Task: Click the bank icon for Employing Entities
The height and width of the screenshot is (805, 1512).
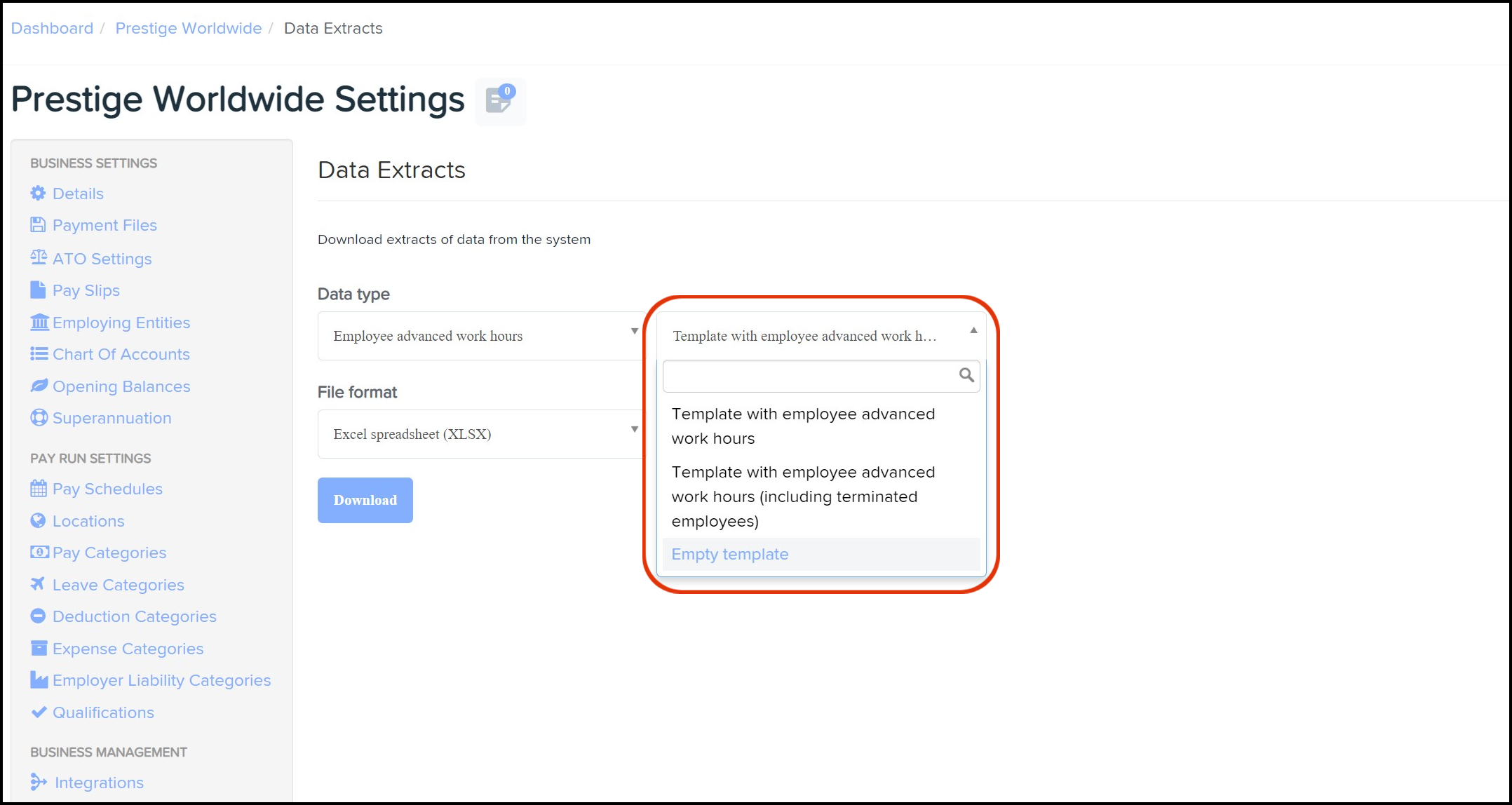Action: pyautogui.click(x=39, y=323)
